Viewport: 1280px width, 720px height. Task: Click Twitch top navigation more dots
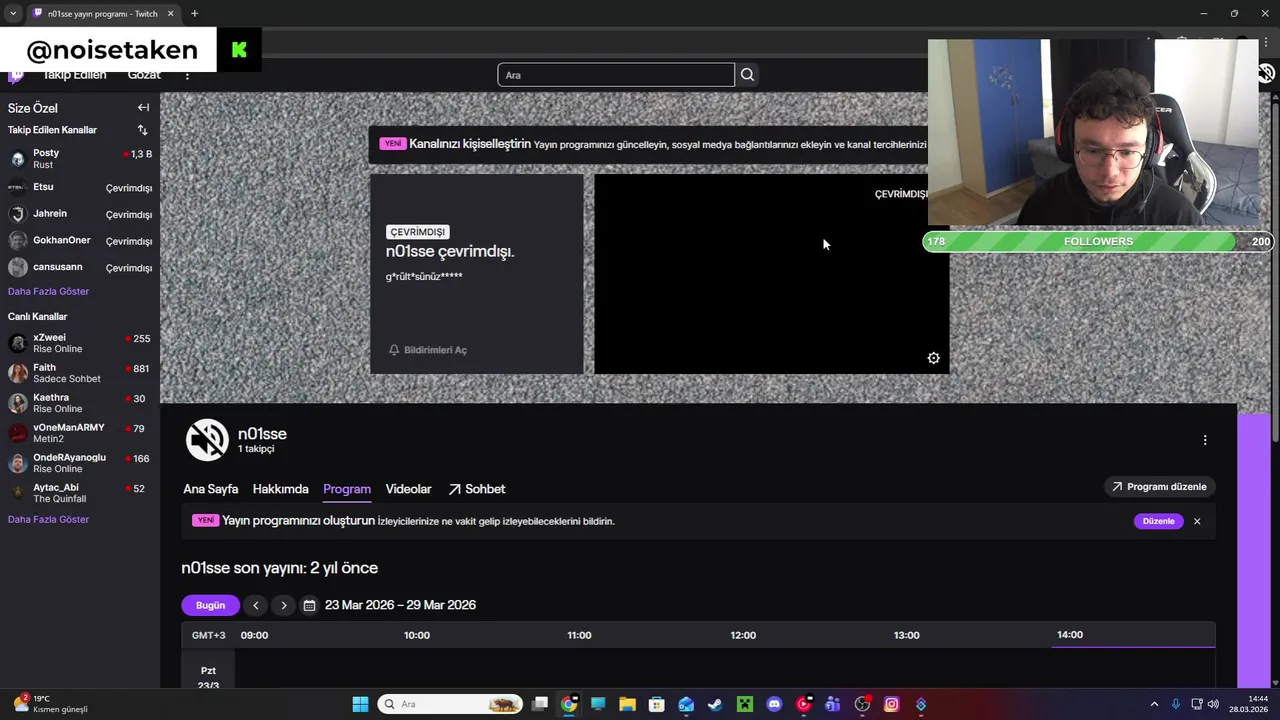pyautogui.click(x=187, y=75)
